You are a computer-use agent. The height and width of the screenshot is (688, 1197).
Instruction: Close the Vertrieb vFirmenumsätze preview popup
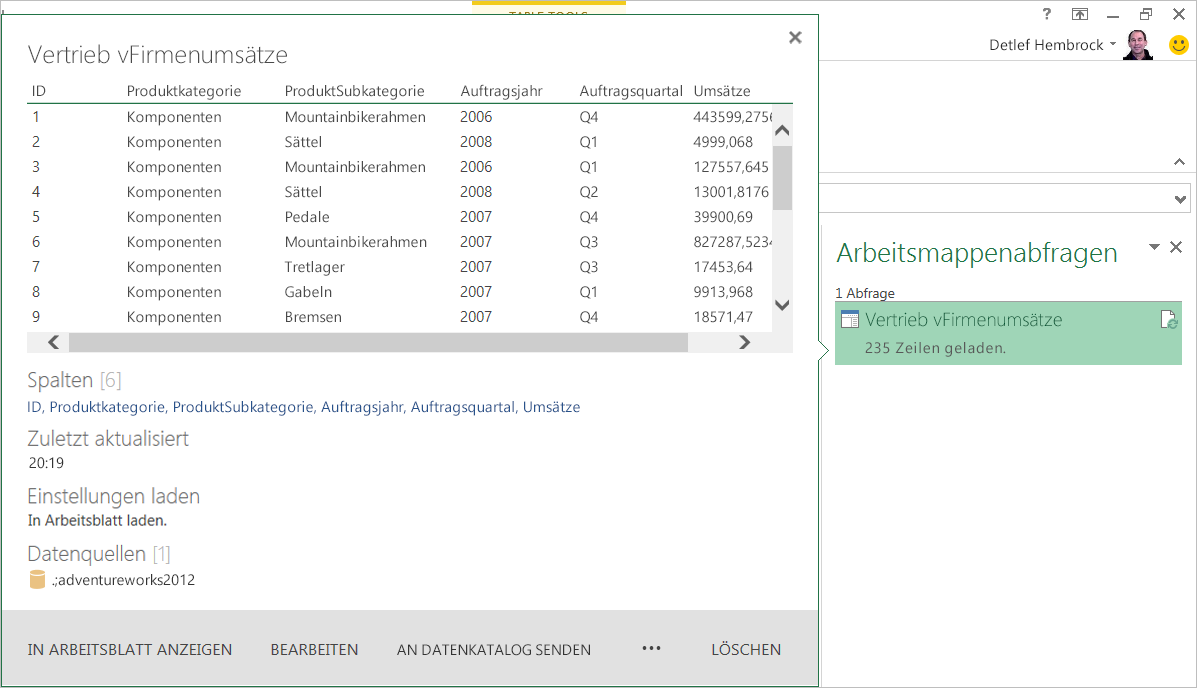pos(795,38)
